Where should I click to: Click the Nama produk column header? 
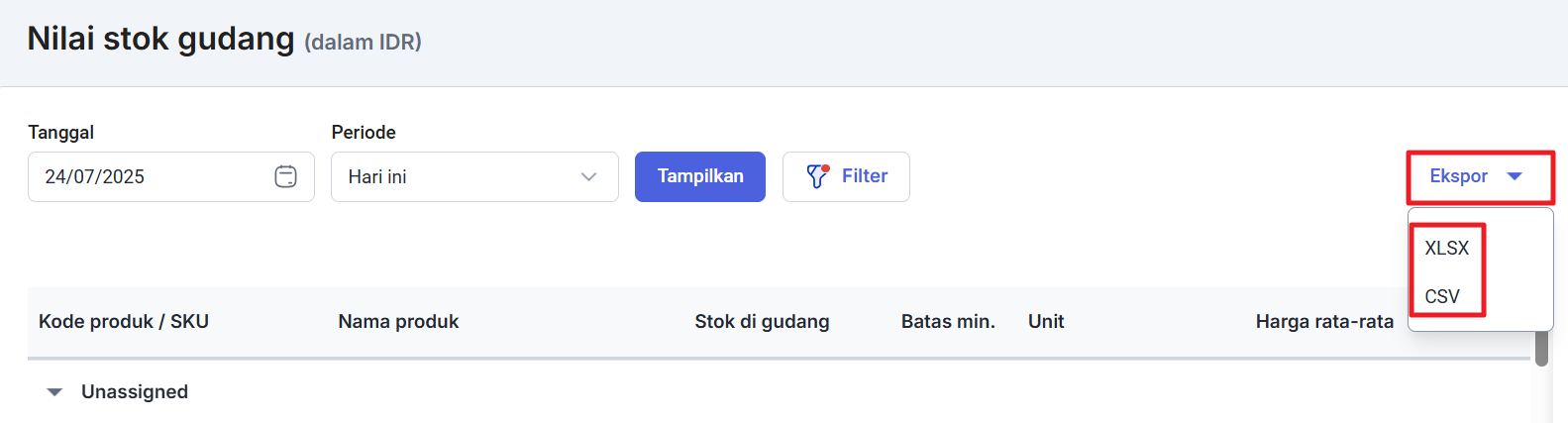tap(398, 322)
